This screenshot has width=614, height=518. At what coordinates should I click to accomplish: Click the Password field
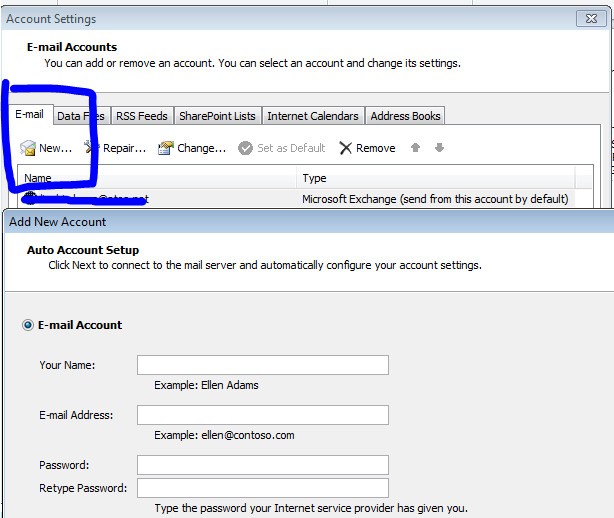pos(262,465)
